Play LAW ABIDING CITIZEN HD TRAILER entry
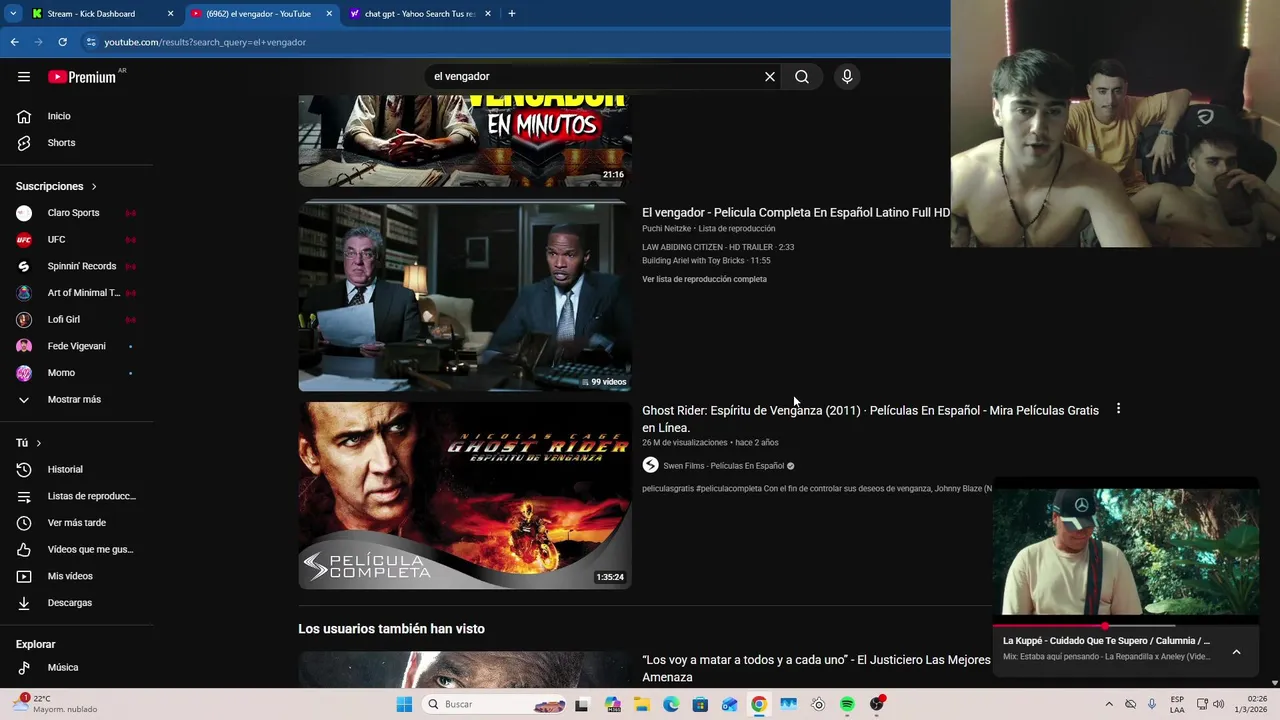1280x720 pixels. [718, 247]
